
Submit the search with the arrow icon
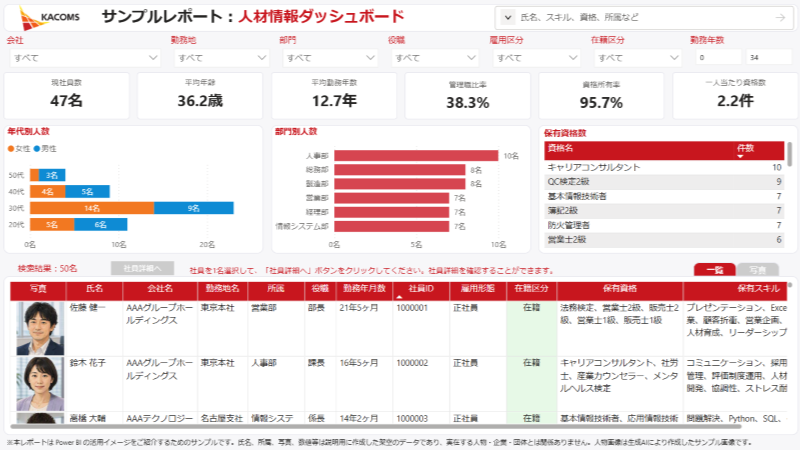click(780, 17)
